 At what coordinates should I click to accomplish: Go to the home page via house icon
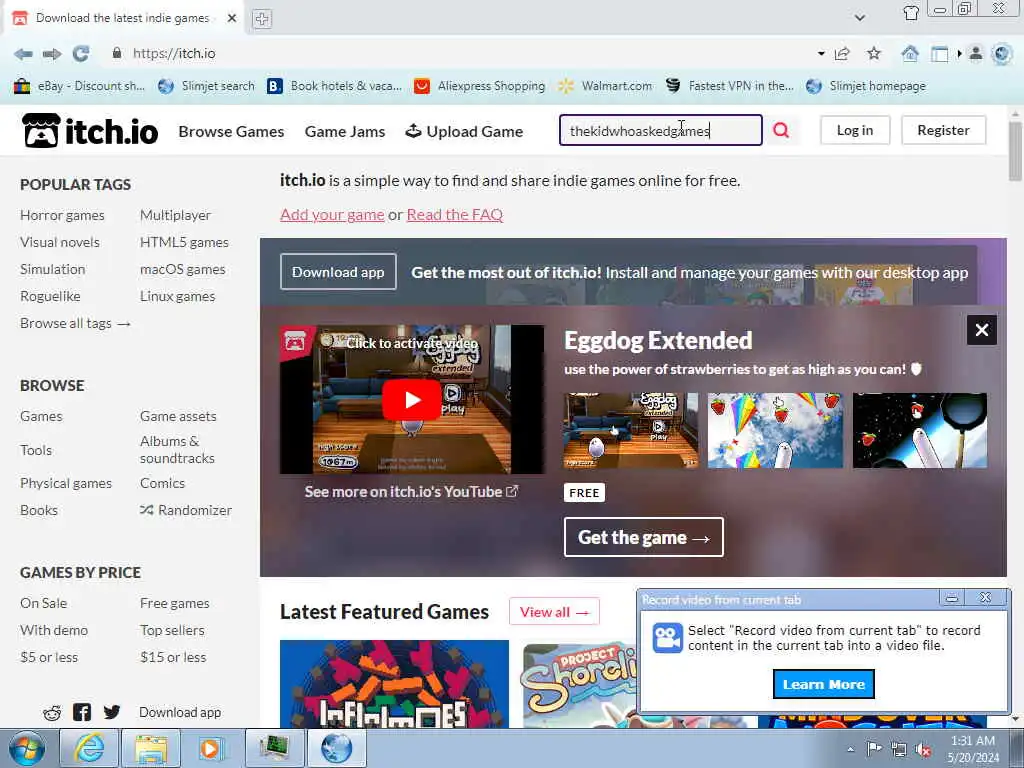coord(910,54)
